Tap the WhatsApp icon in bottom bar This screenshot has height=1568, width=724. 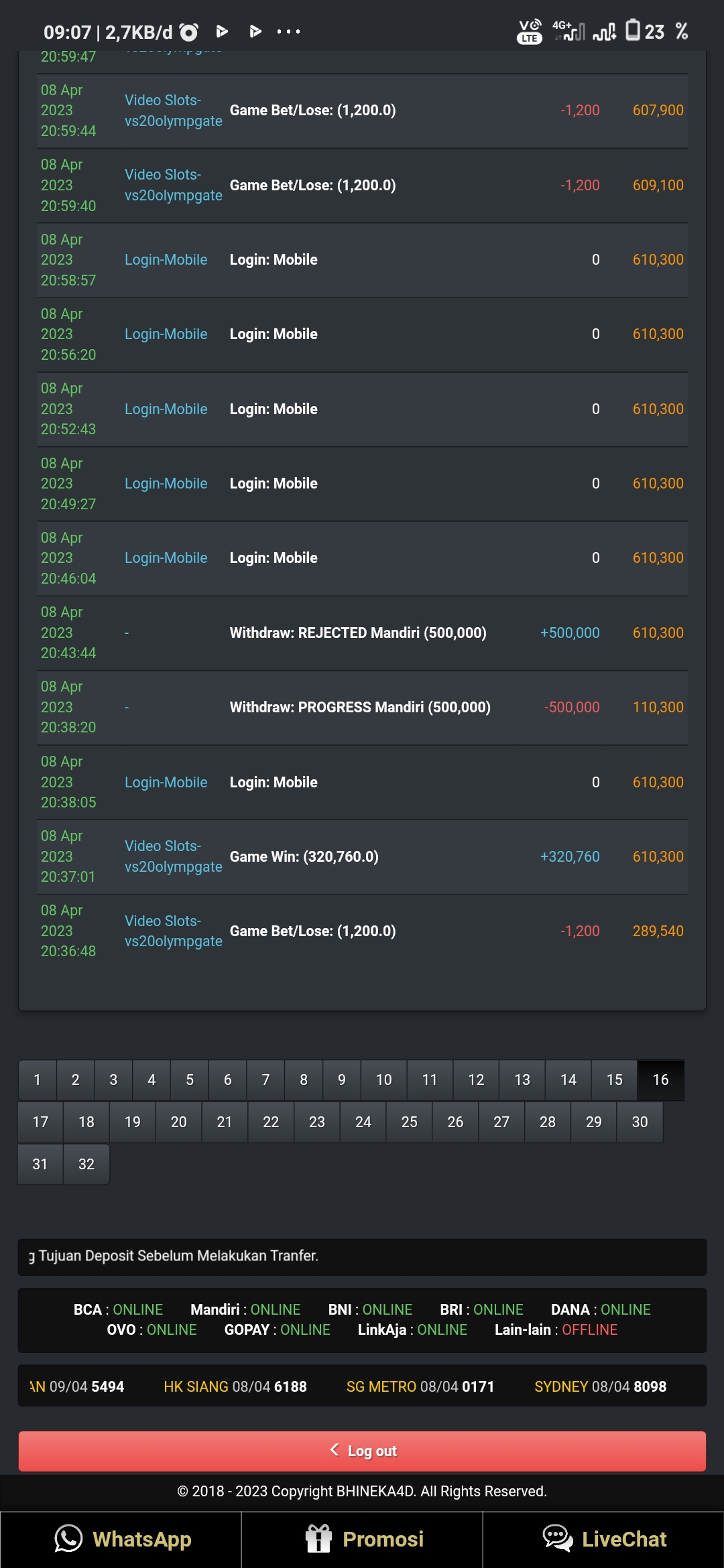tap(68, 1539)
